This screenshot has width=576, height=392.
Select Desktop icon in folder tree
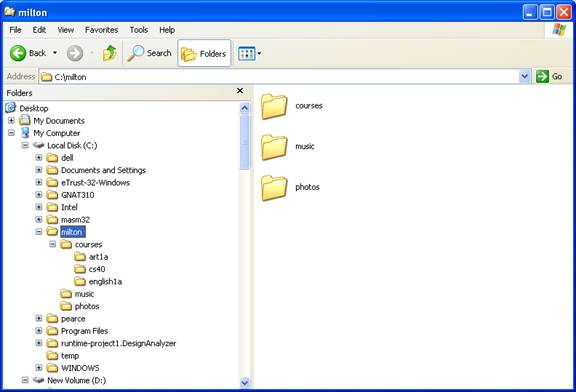coord(11,108)
